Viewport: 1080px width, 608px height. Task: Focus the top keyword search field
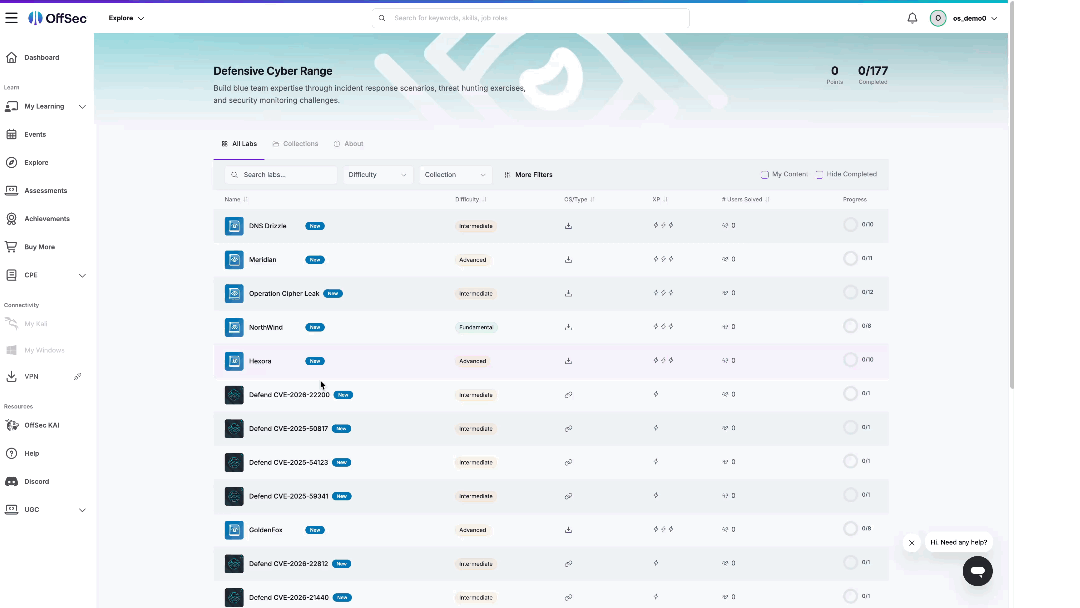point(530,18)
